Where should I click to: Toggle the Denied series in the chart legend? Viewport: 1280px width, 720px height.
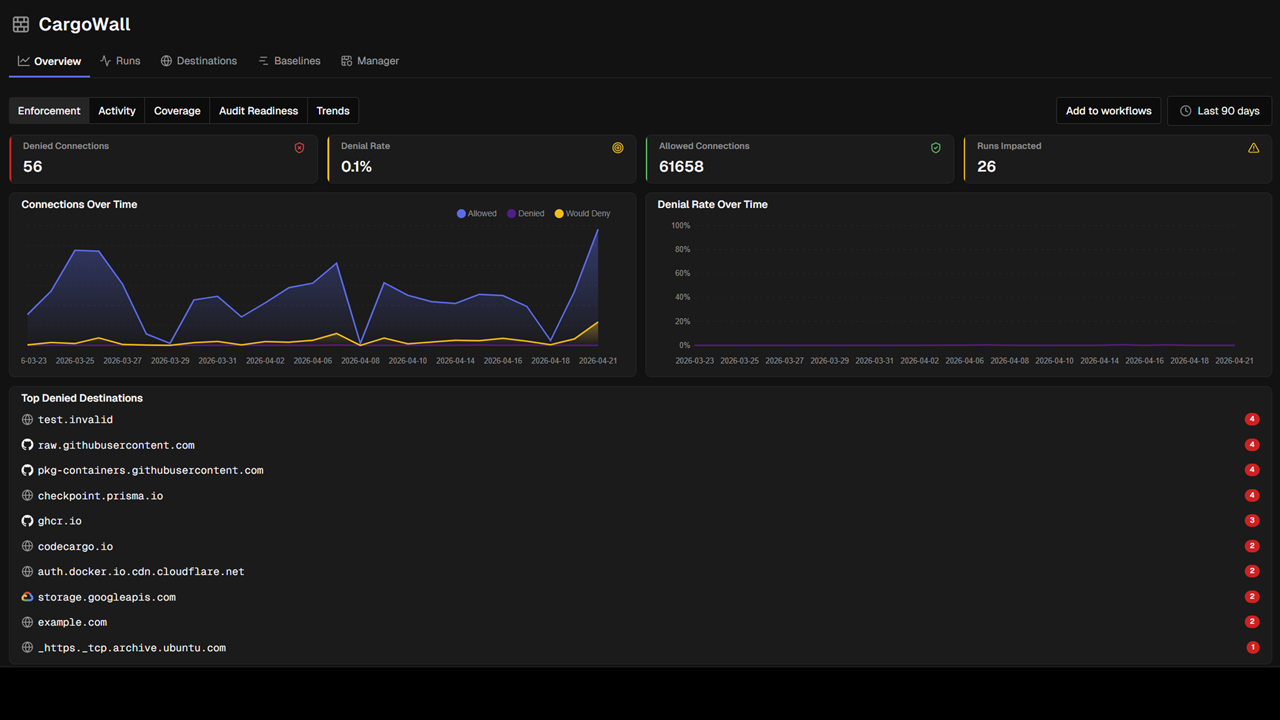tap(526, 214)
